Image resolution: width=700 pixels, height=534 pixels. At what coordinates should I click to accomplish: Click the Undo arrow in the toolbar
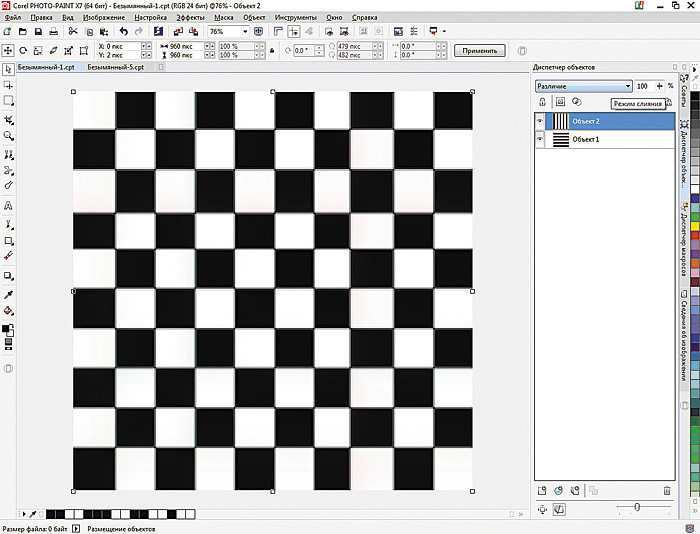pos(123,32)
